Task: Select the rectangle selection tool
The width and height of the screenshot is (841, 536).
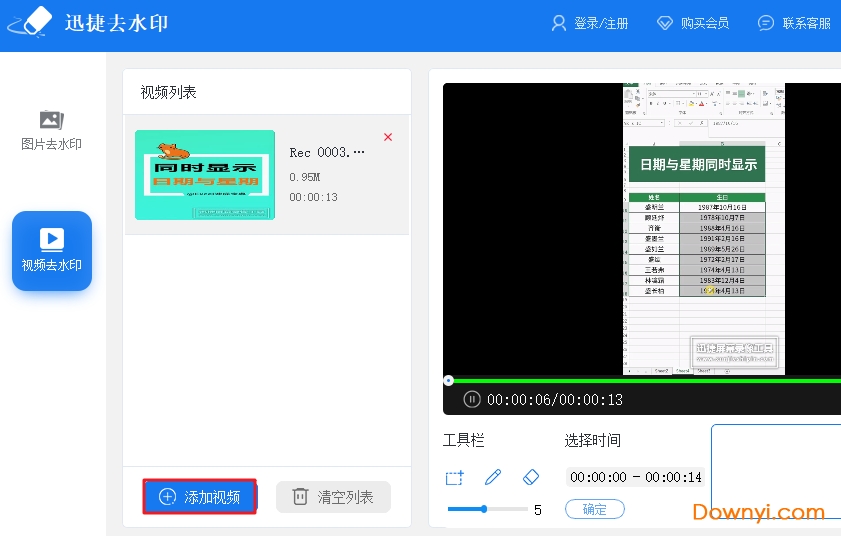Action: [x=454, y=478]
